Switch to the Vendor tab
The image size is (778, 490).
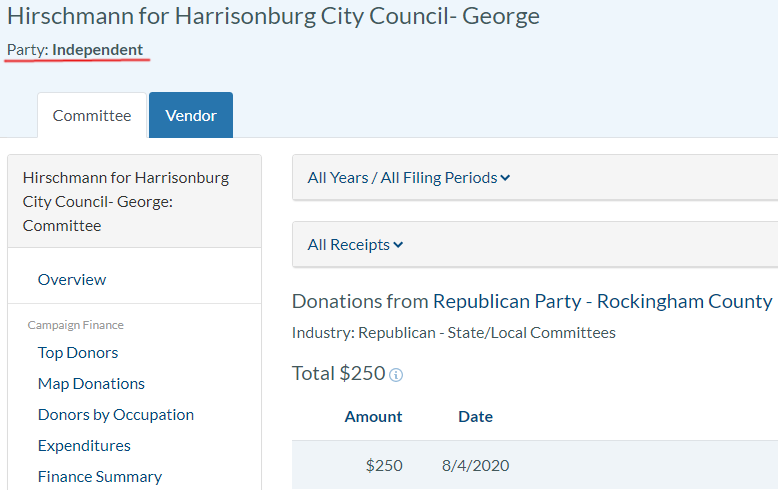click(191, 116)
